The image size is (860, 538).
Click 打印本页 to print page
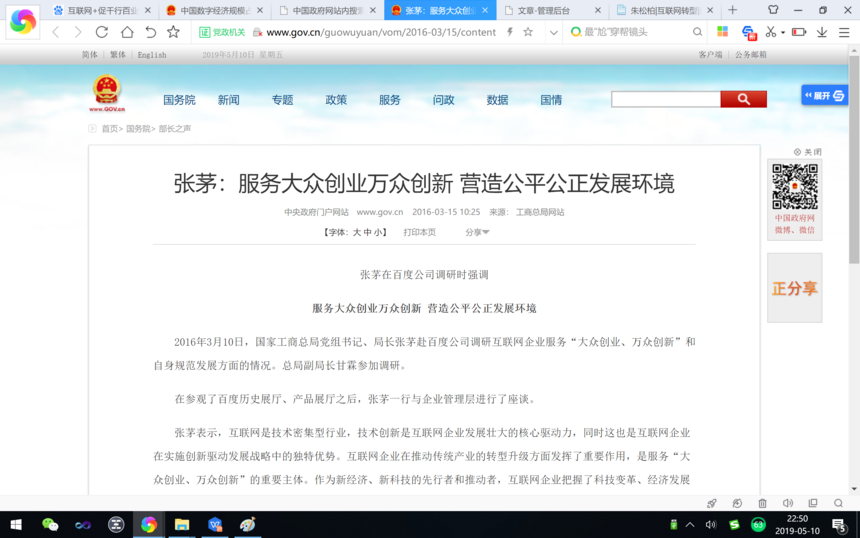(x=420, y=233)
